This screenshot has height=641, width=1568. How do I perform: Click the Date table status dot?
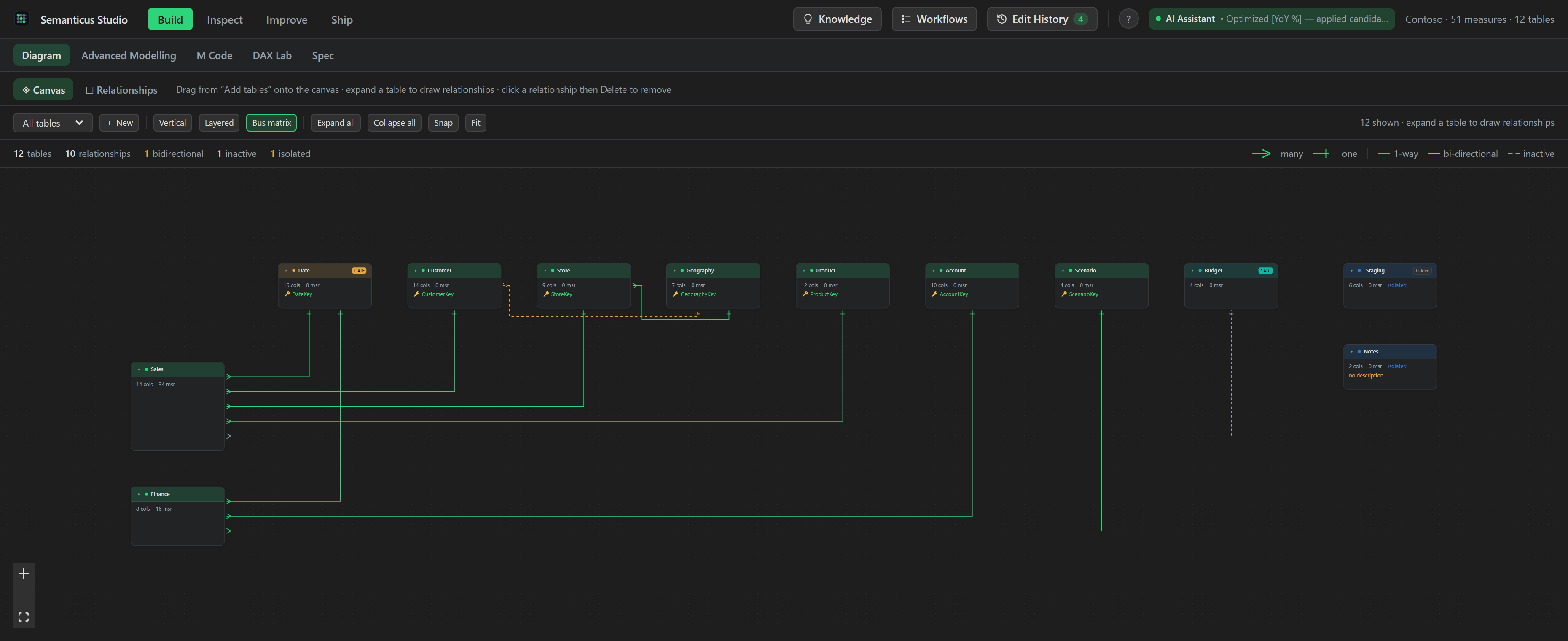pos(293,270)
